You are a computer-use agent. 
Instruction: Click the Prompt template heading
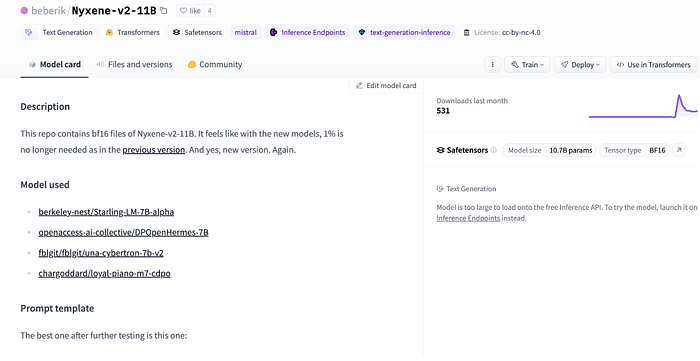[57, 308]
